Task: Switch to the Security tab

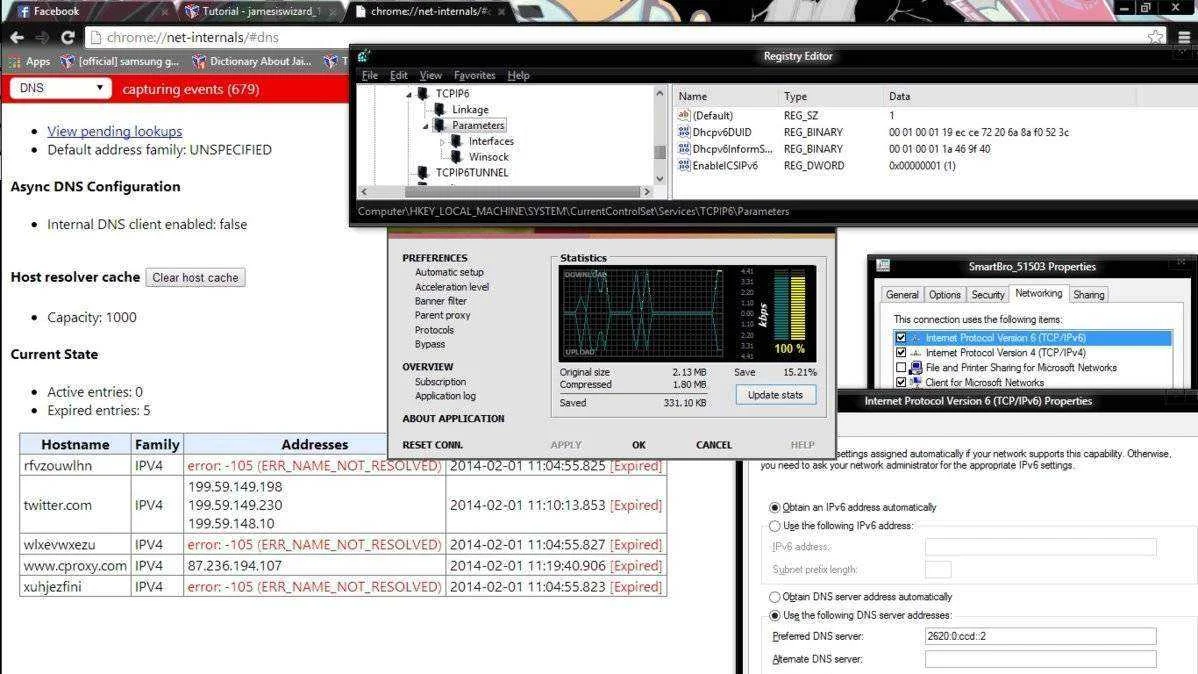Action: click(x=987, y=295)
